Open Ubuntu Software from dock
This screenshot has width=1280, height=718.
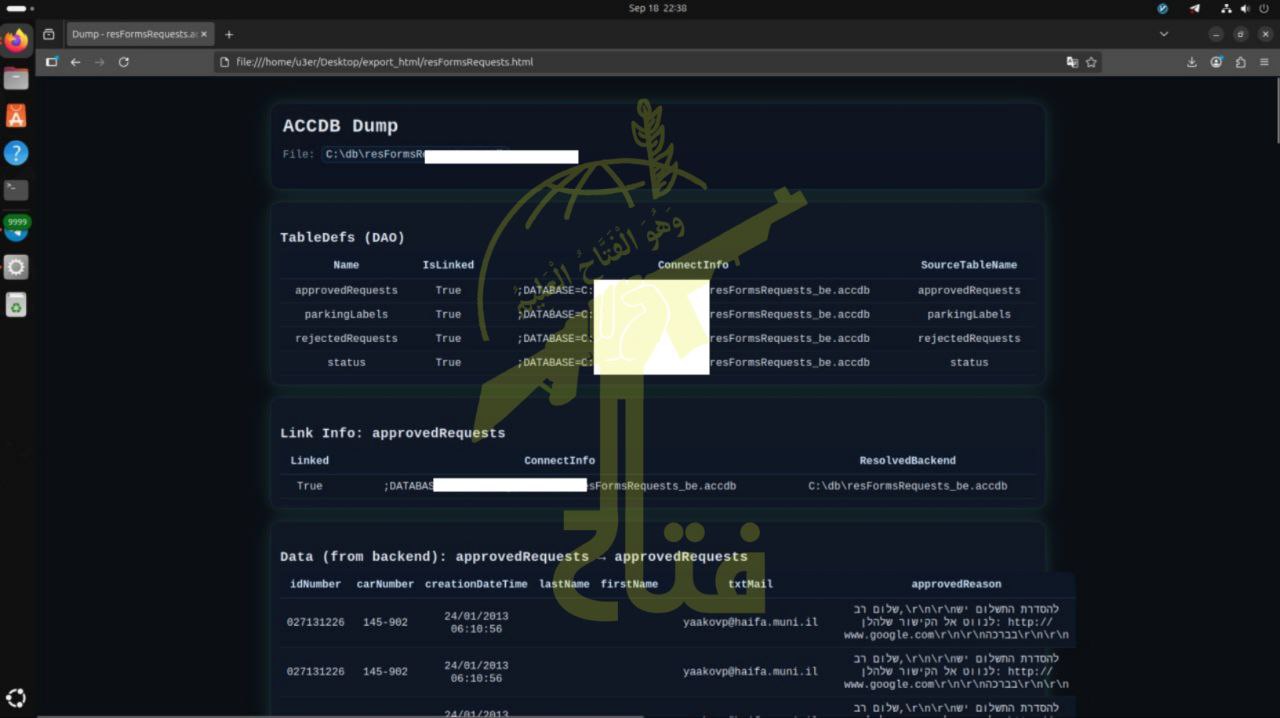[16, 116]
